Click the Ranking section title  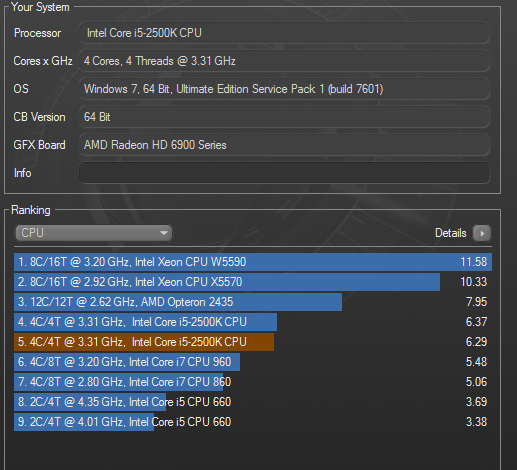coord(31,210)
